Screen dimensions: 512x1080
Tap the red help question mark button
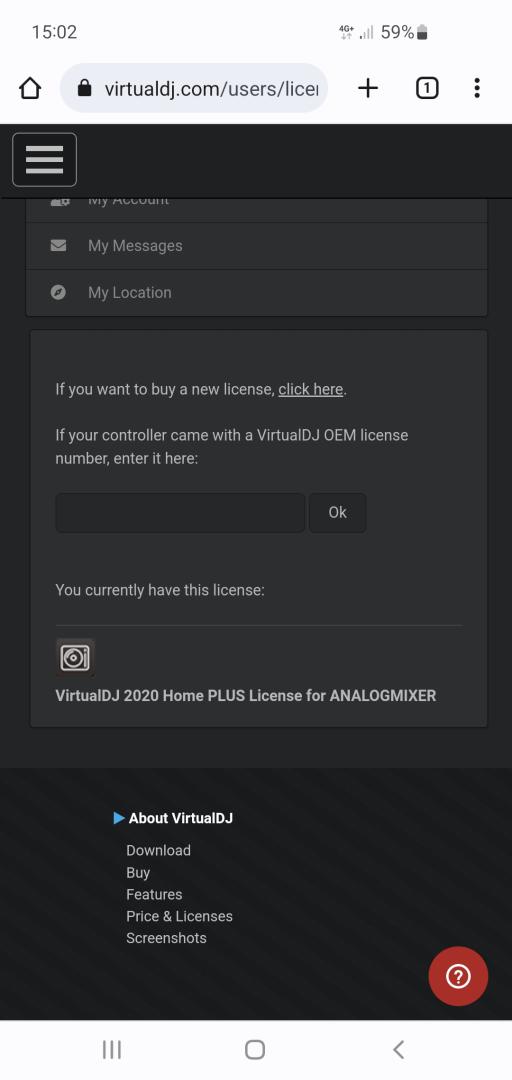click(x=458, y=976)
